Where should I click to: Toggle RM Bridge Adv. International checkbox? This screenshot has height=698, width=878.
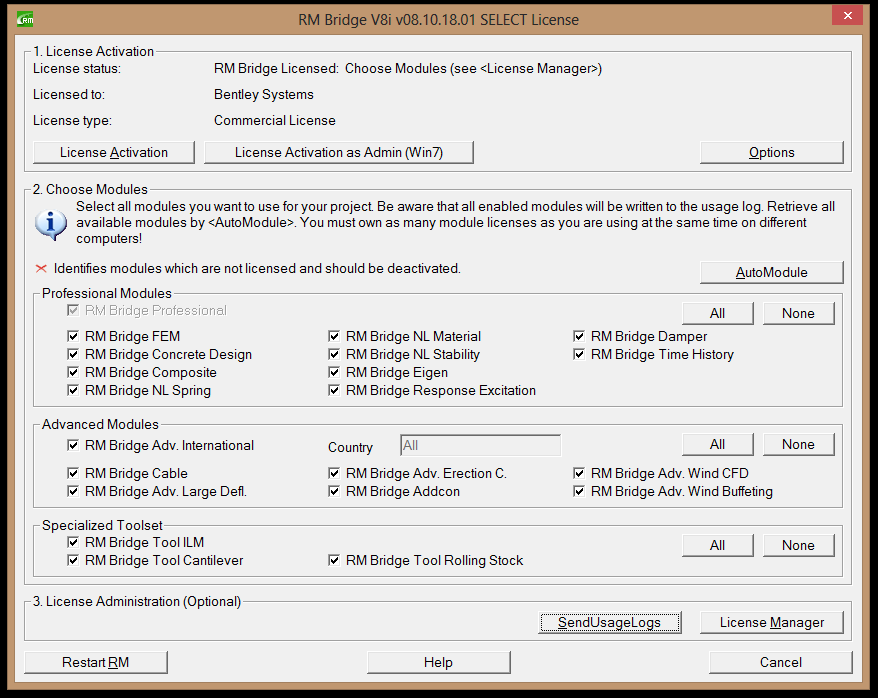73,445
